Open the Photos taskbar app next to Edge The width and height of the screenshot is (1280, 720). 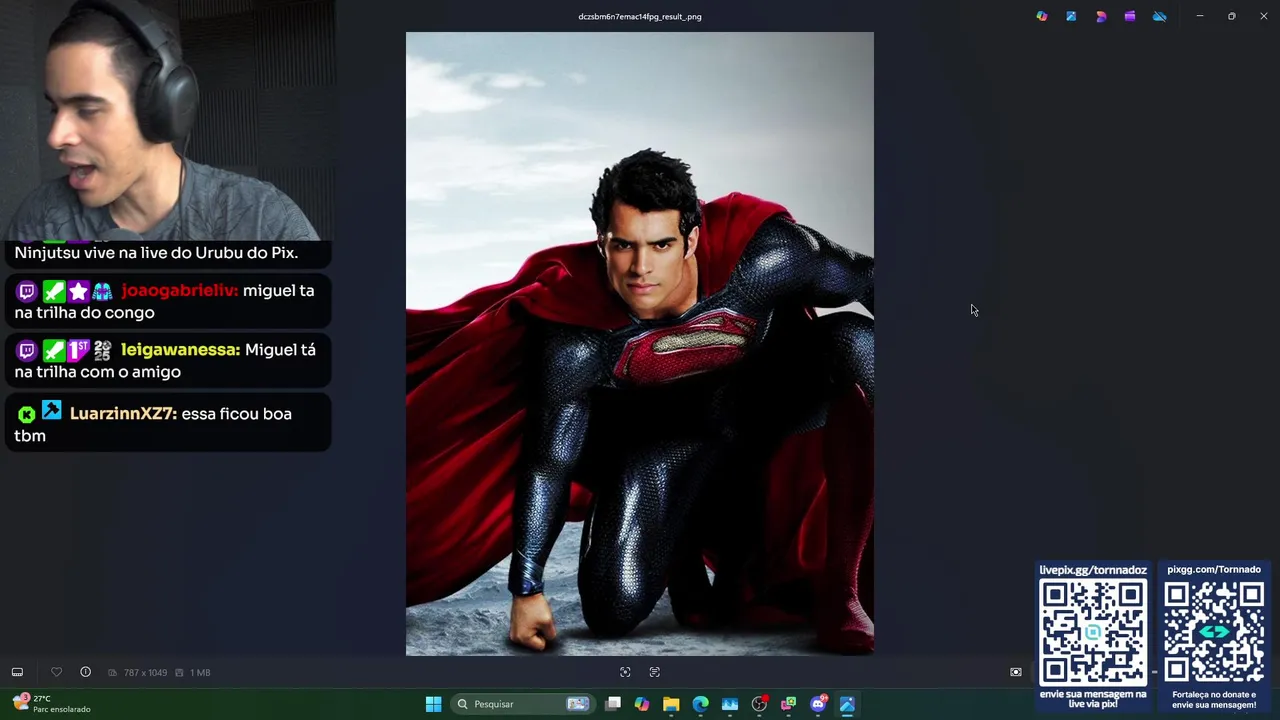730,704
